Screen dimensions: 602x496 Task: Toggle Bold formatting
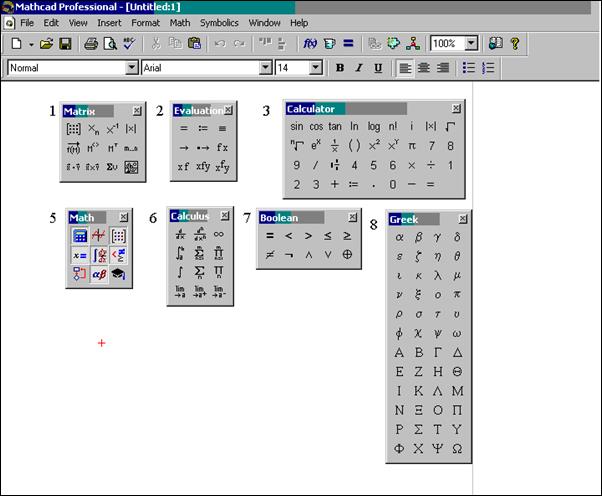(340, 68)
